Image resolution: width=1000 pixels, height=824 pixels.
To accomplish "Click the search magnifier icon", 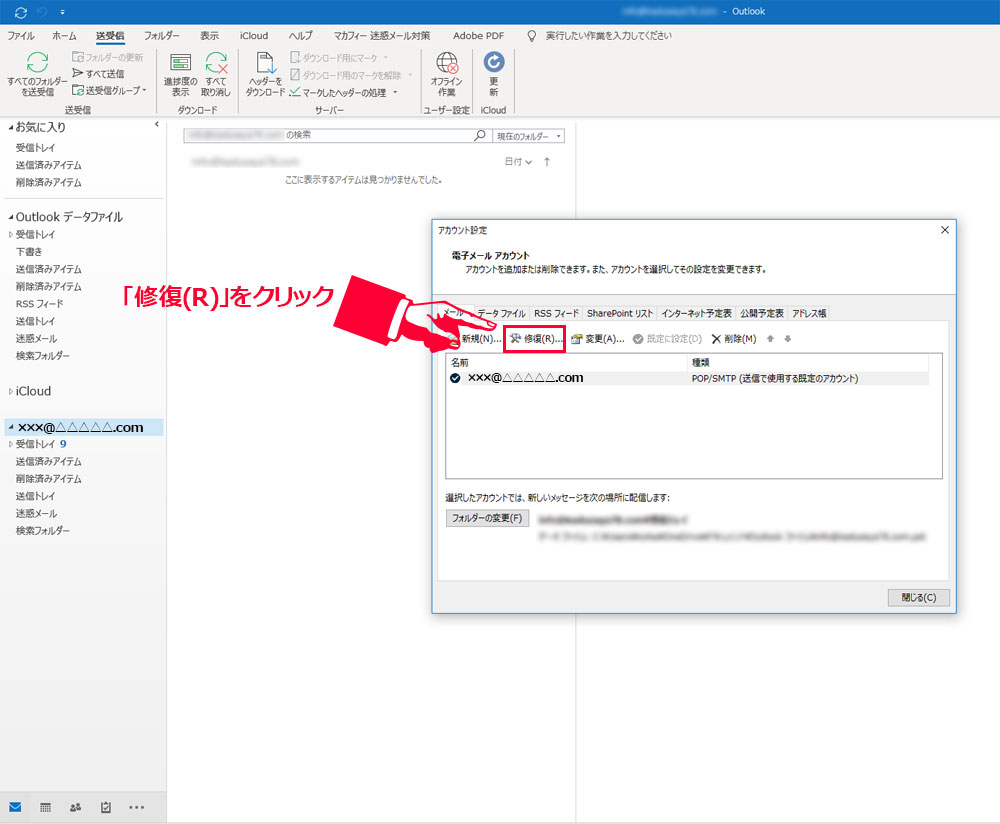I will pyautogui.click(x=480, y=135).
